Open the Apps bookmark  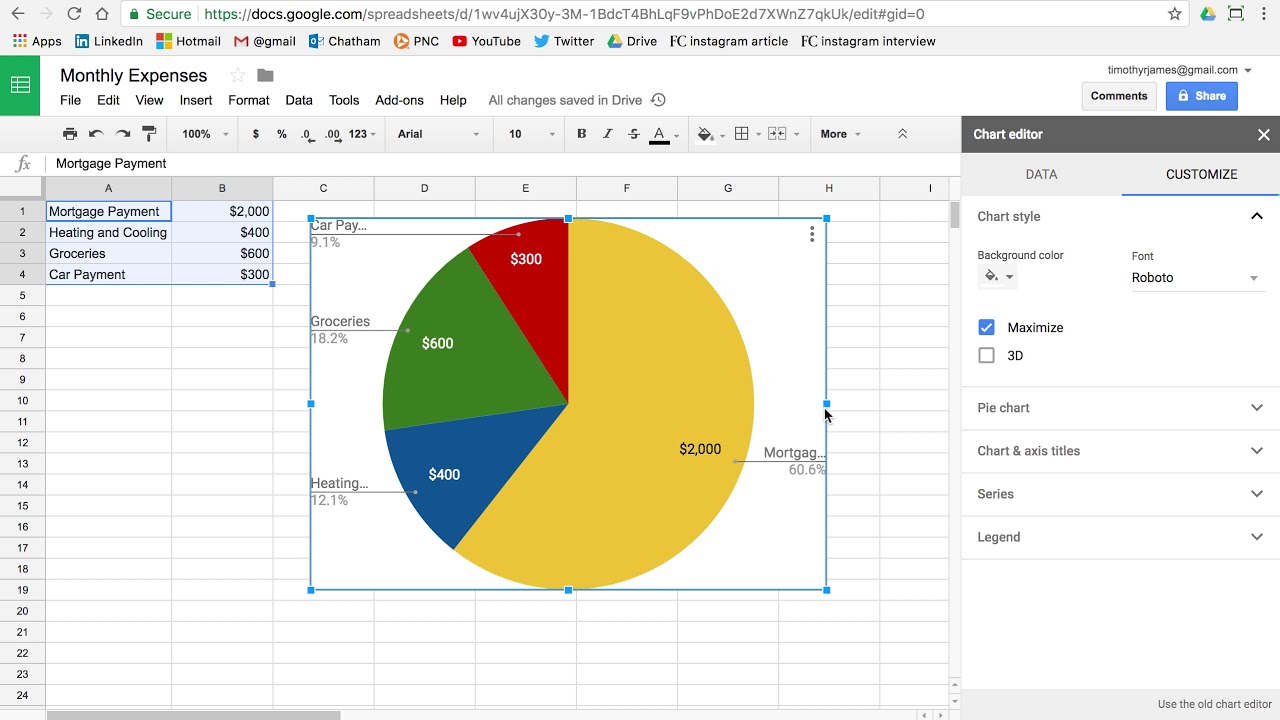pos(37,41)
